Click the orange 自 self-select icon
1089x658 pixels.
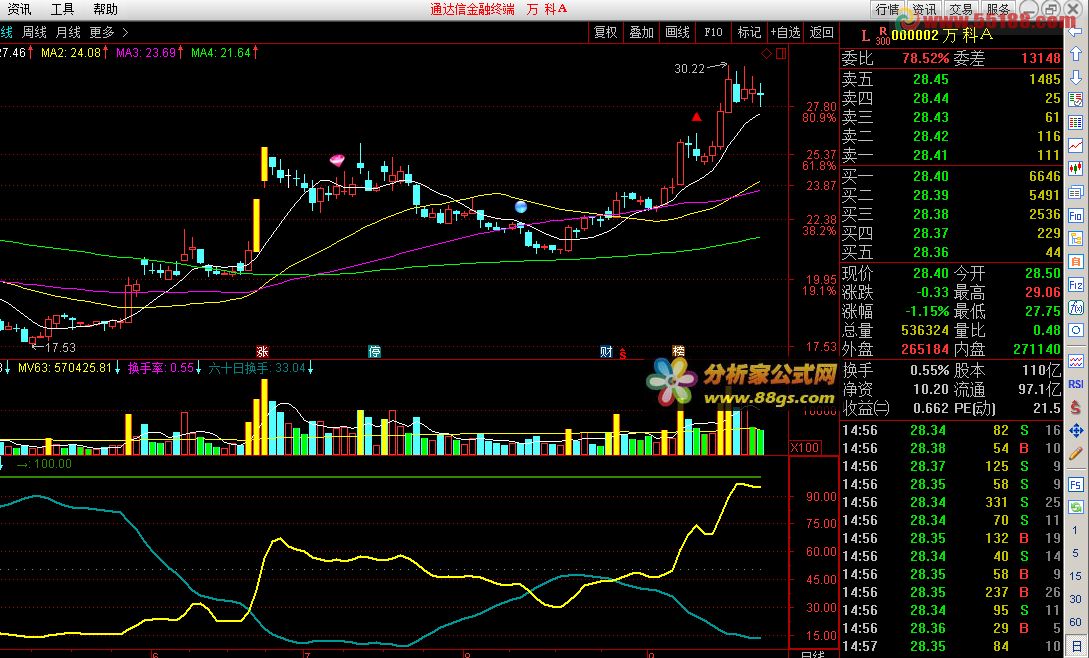point(1076,262)
